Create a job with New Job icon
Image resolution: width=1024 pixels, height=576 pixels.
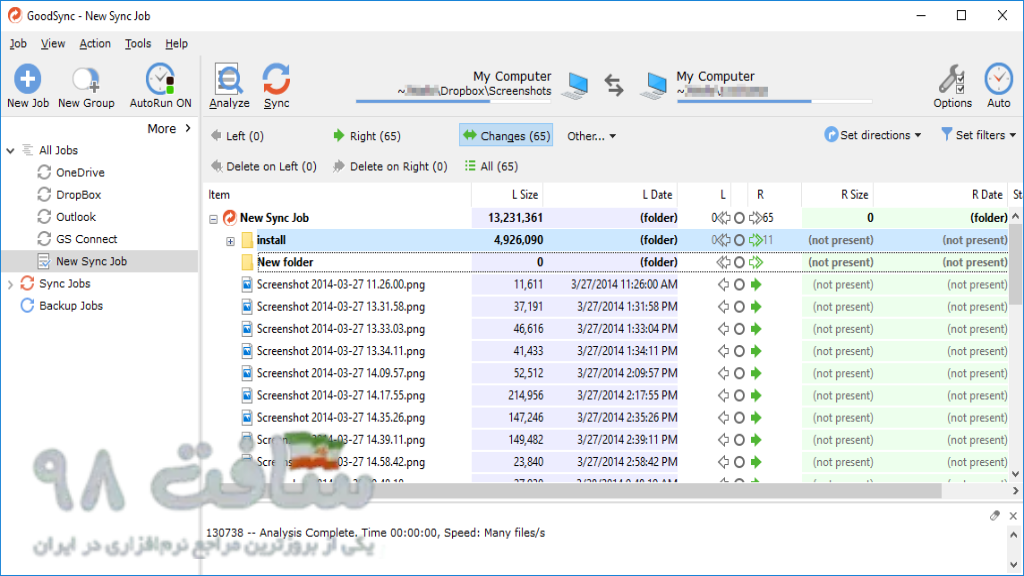click(x=27, y=79)
